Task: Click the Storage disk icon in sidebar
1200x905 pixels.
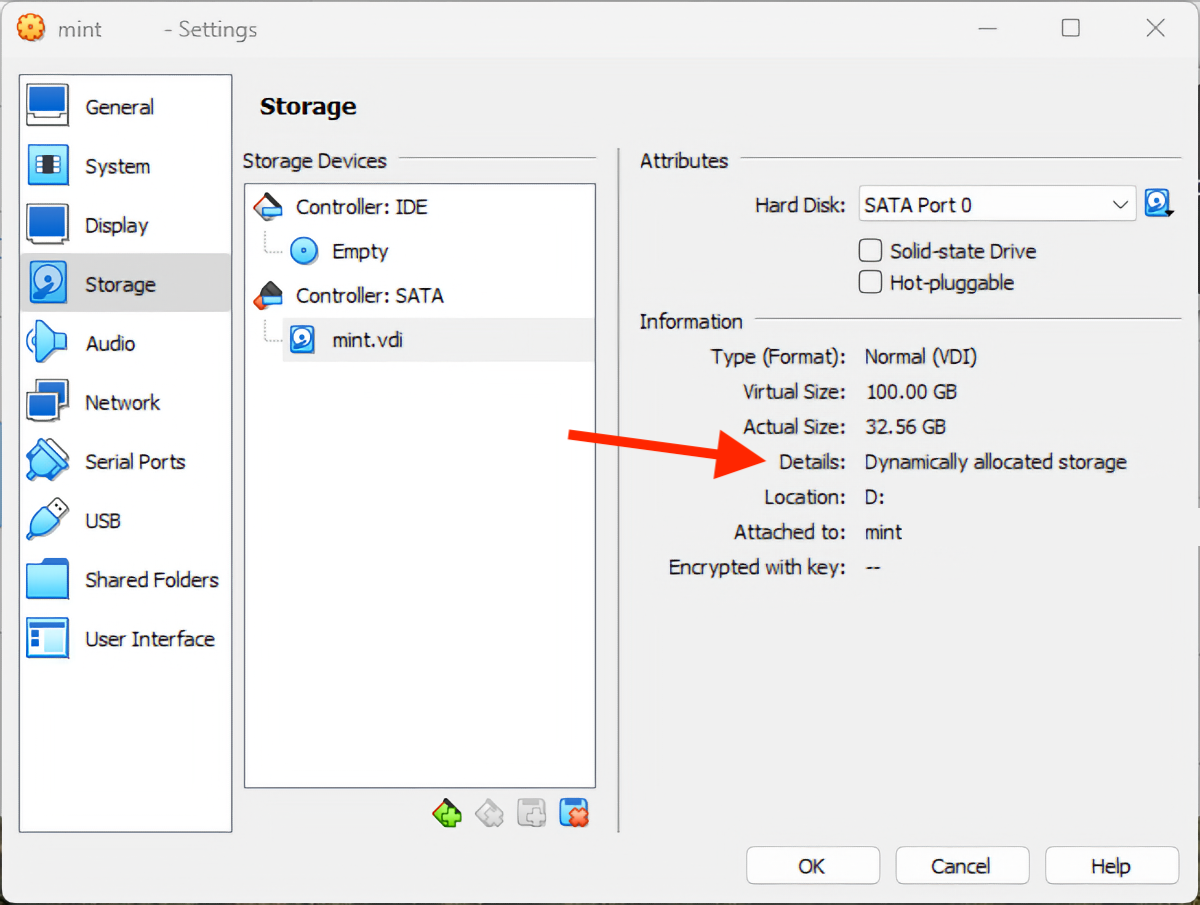Action: [48, 283]
